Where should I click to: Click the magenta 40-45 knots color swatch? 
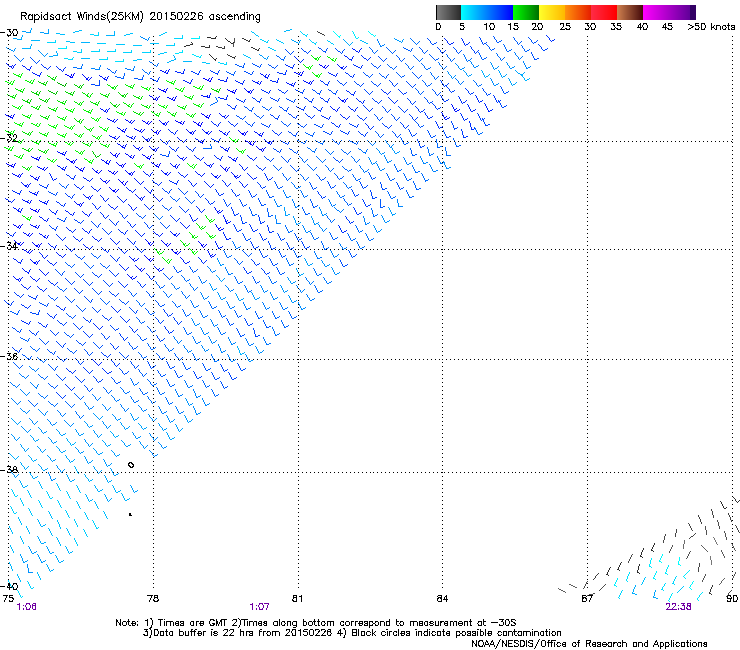coord(656,12)
